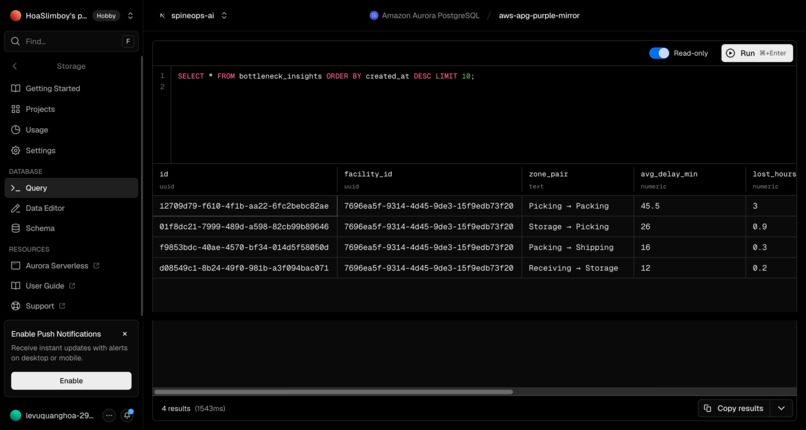Click the spineops-ai project logo icon

[162, 16]
